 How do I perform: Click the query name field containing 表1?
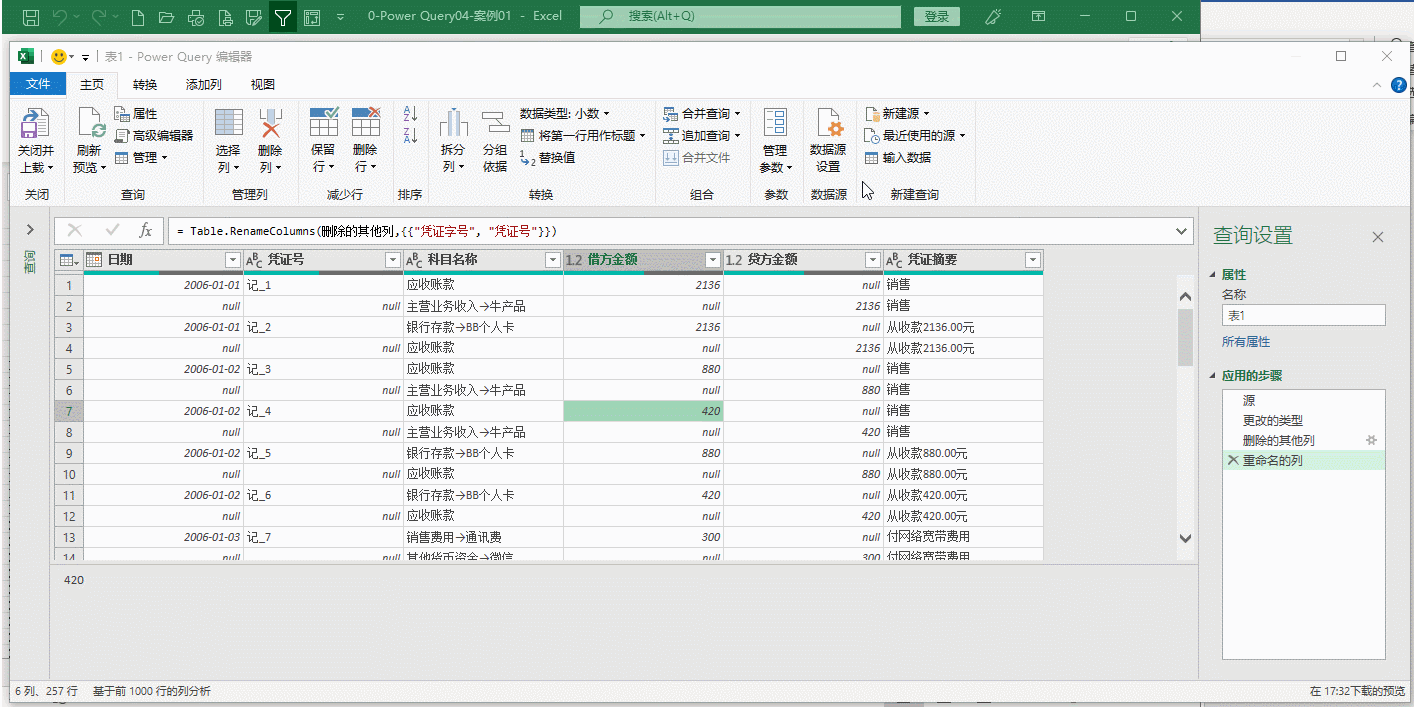point(1304,315)
